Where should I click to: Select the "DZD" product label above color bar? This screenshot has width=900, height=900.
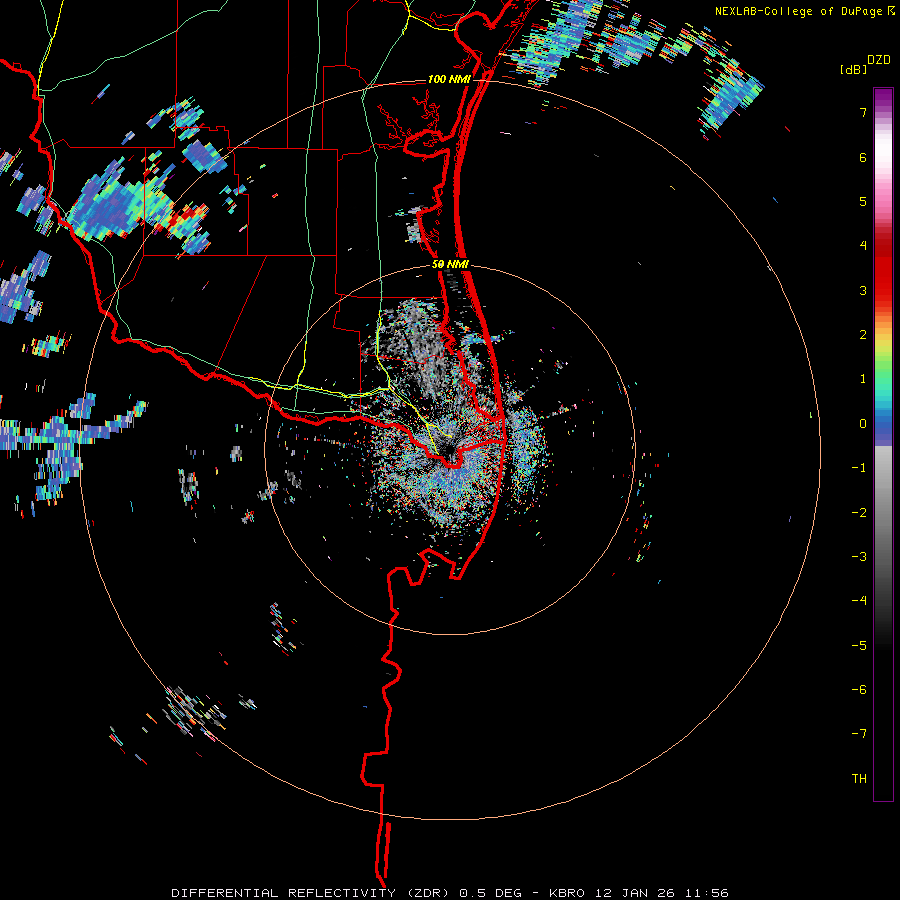click(879, 60)
